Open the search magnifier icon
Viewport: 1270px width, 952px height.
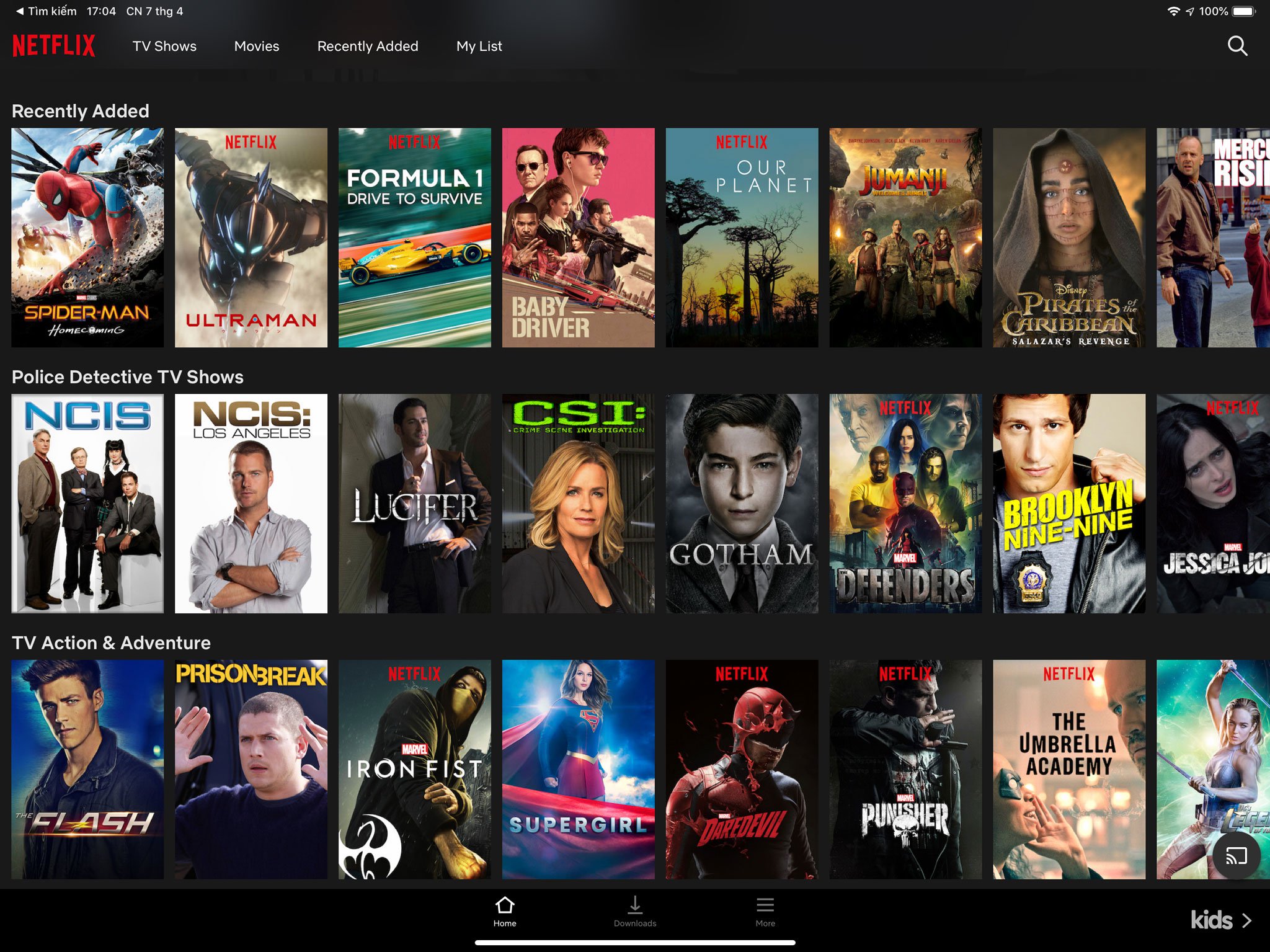tap(1237, 46)
